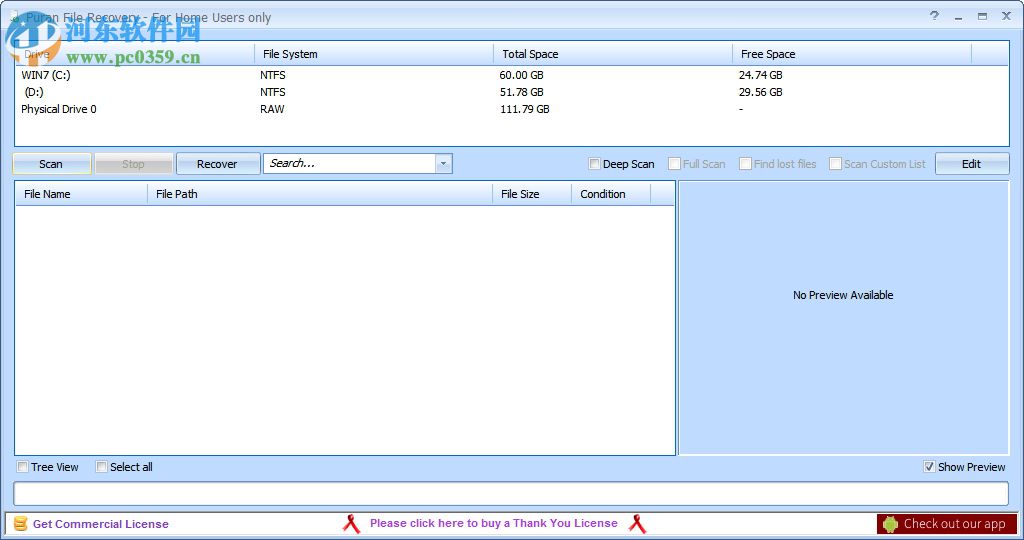Click the Edit button for custom list
Viewport: 1024px width, 540px height.
tap(972, 164)
